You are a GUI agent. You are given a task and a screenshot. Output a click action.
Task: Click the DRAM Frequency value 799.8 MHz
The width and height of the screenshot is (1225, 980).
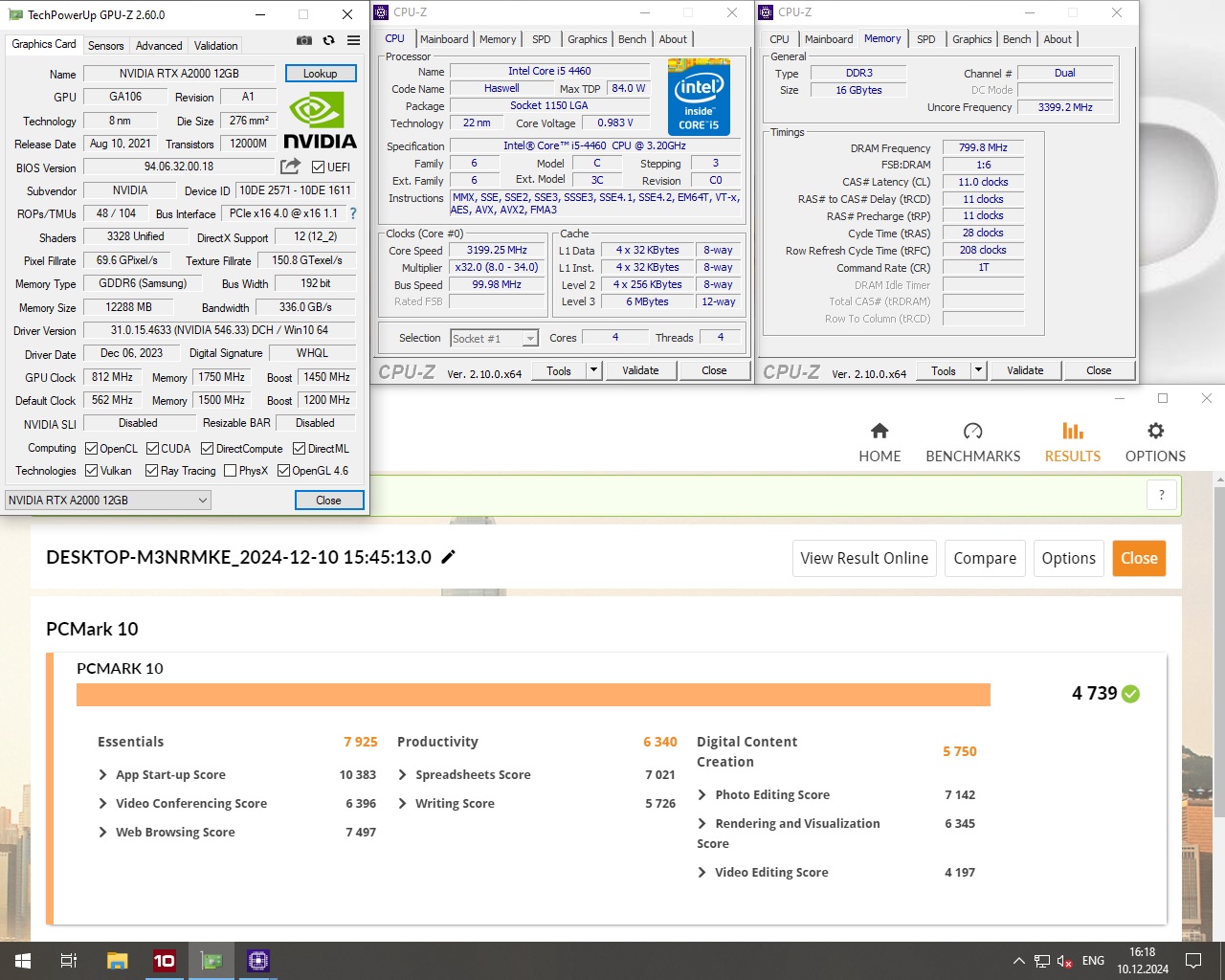[x=983, y=147]
